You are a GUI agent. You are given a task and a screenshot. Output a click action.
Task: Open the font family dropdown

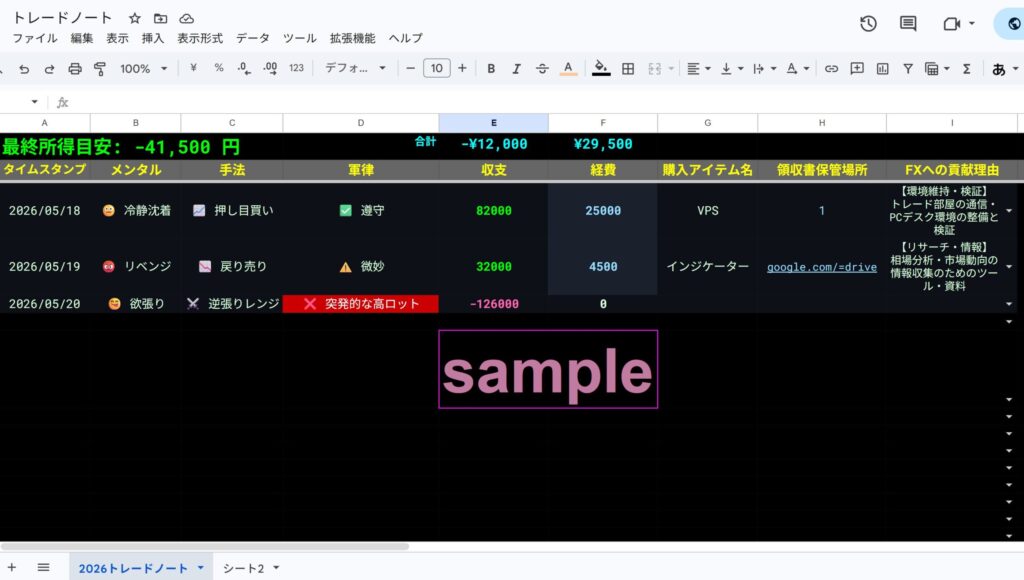355,69
